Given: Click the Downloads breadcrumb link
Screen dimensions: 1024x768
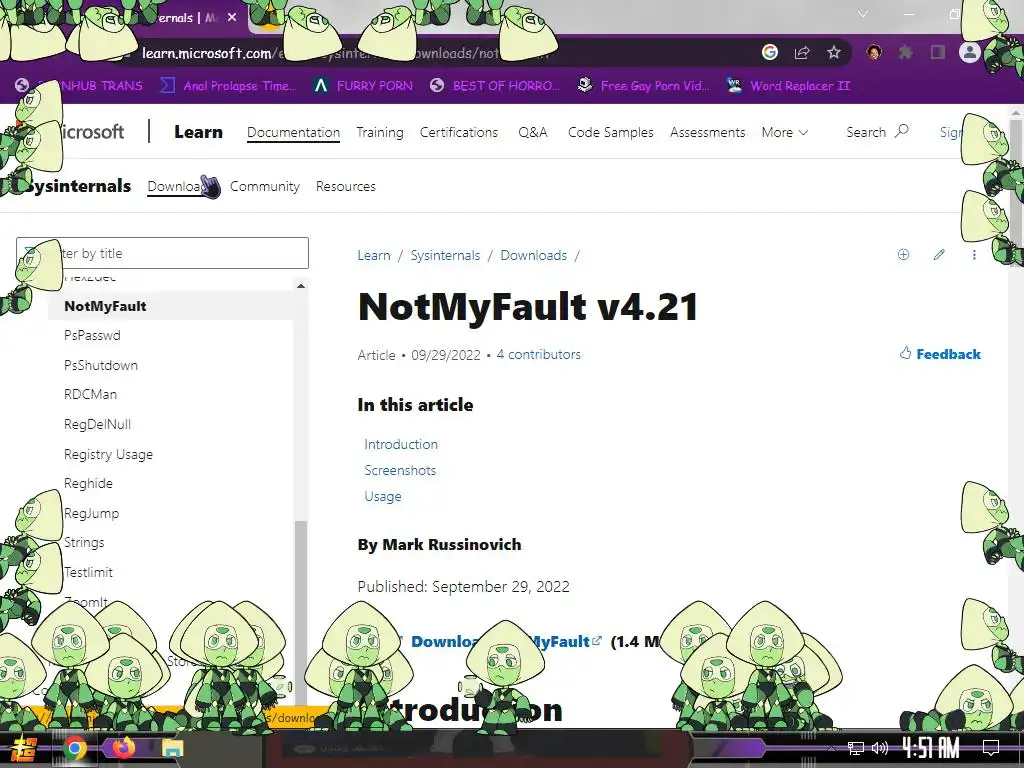Looking at the screenshot, I should point(534,255).
